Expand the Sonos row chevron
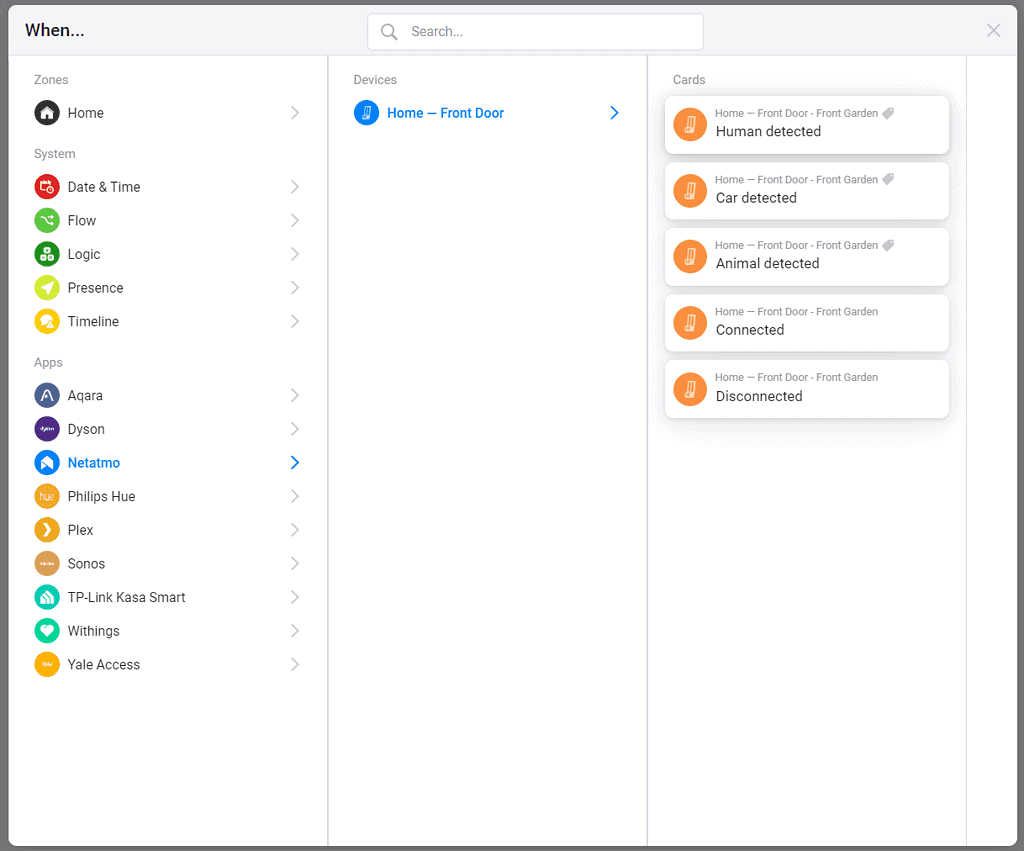The height and width of the screenshot is (851, 1024). tap(295, 564)
